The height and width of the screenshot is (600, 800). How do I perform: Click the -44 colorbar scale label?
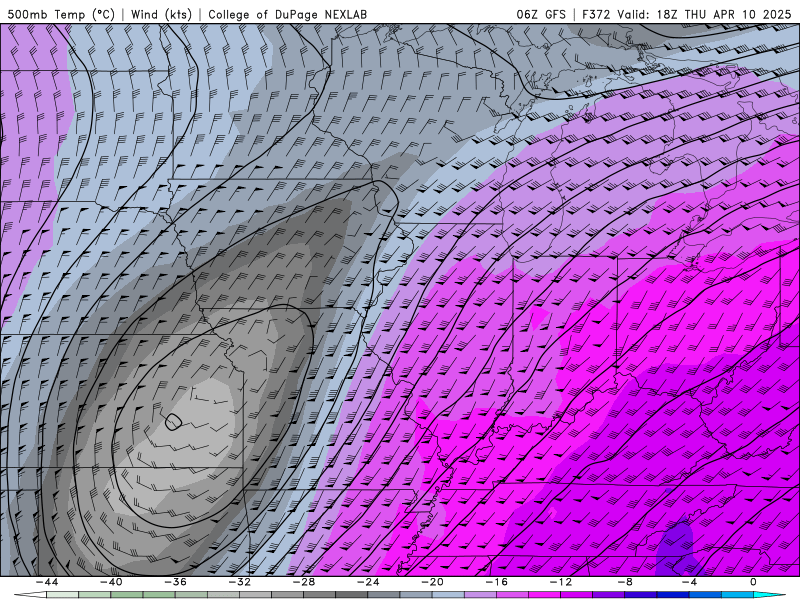[x=47, y=582]
